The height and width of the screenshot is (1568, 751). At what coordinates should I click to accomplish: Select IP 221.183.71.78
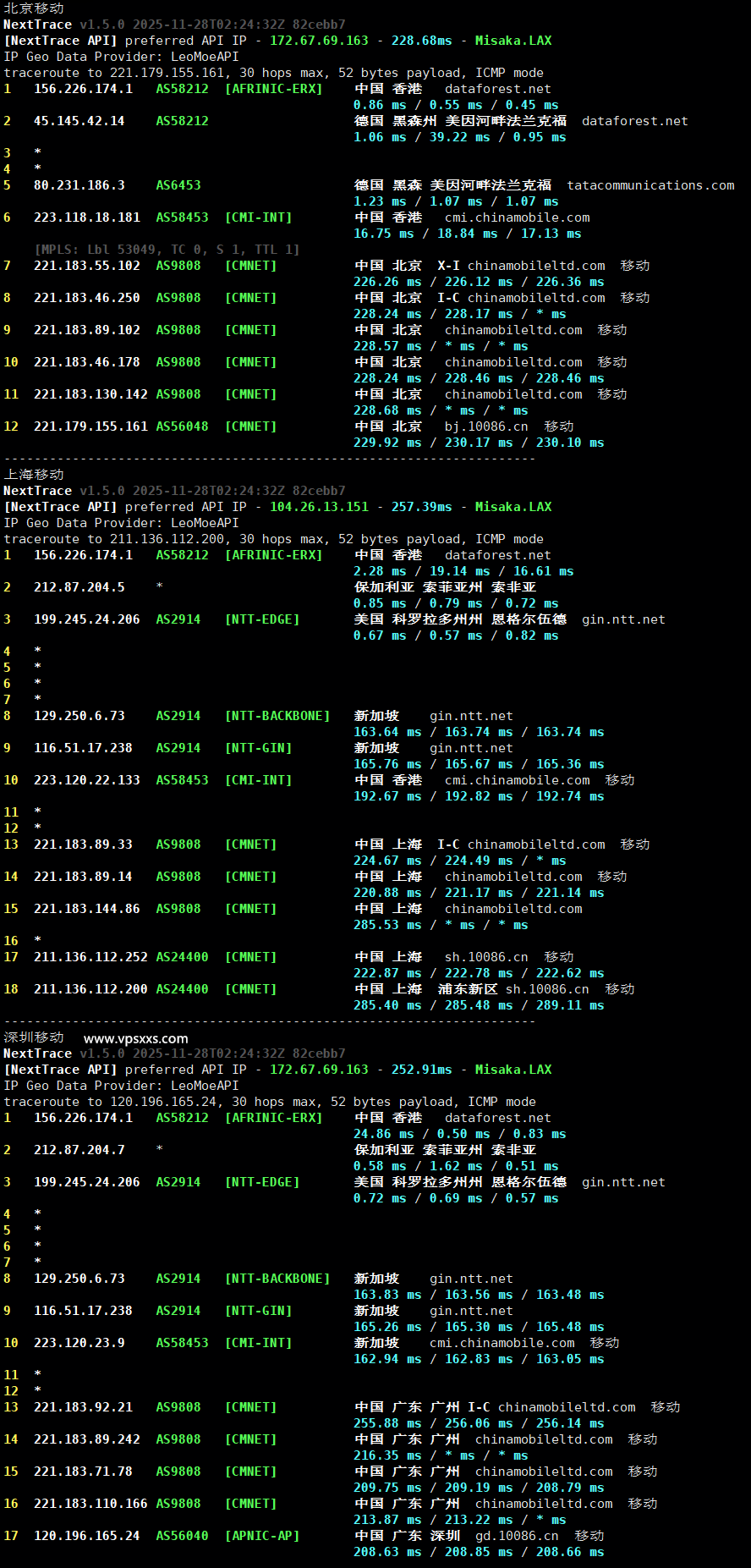pos(83,1472)
